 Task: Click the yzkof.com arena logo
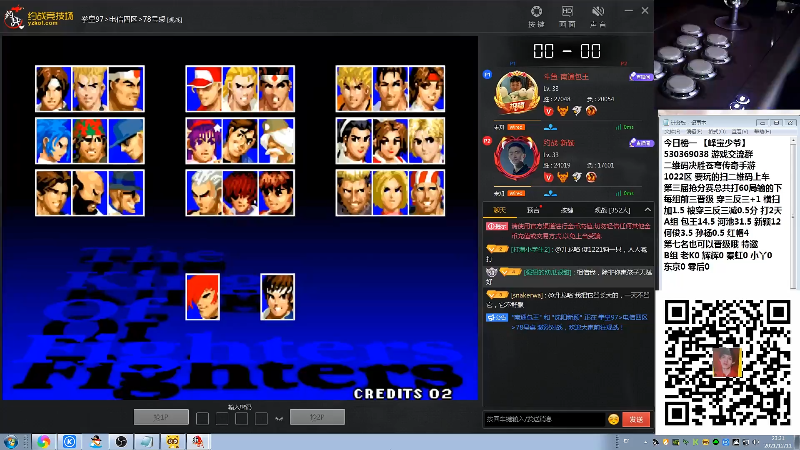(x=39, y=17)
